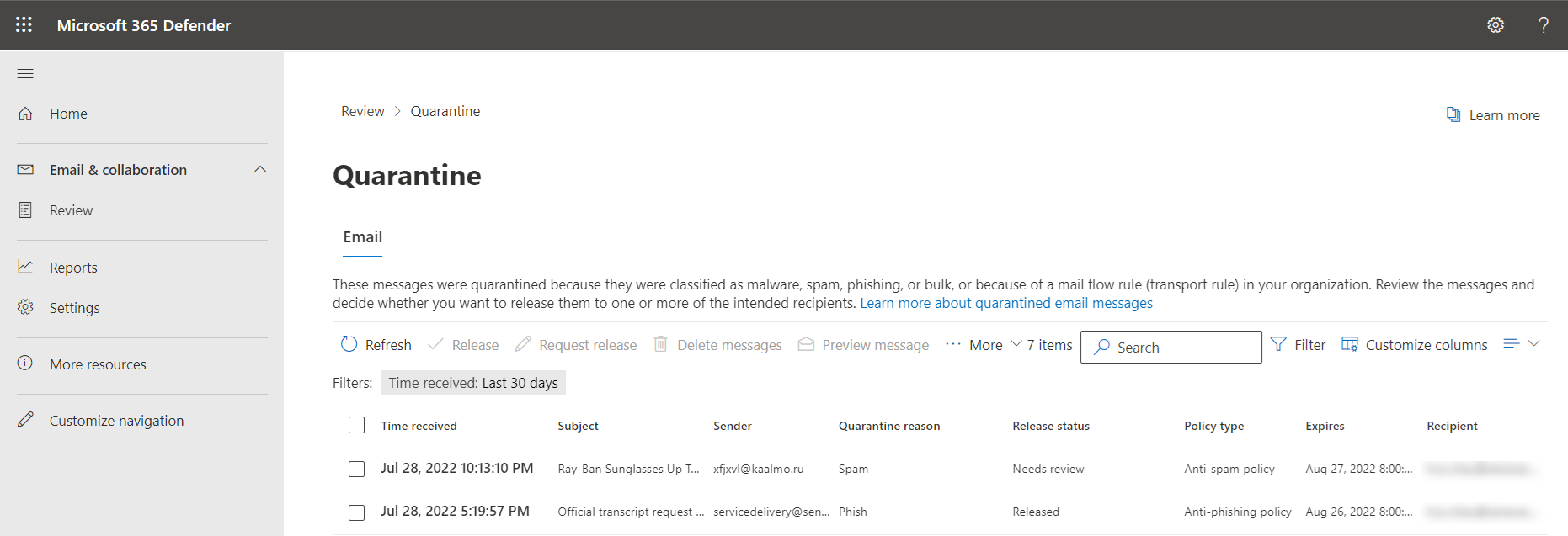Open the app launcher waffle icon

[24, 24]
